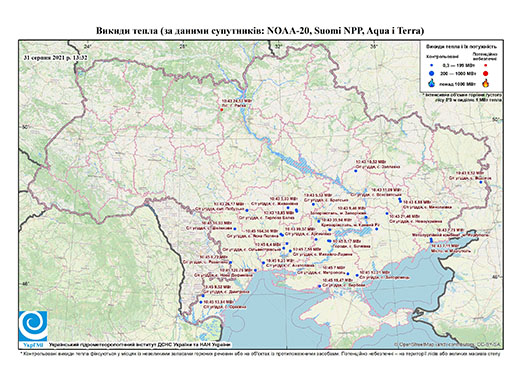
Task: Click the blue marker labeled 21.46 MW
Action: [x=387, y=213]
